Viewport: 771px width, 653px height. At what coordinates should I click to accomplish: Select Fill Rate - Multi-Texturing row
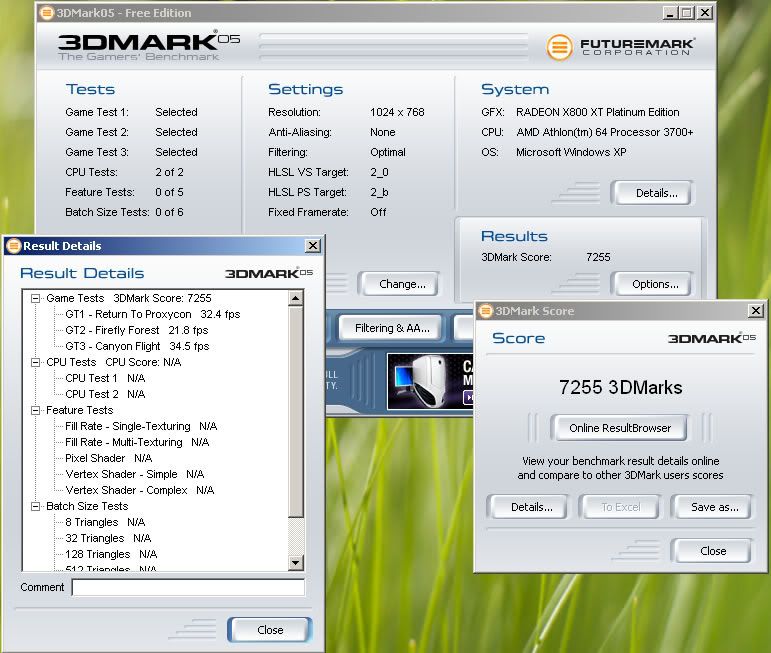click(137, 442)
